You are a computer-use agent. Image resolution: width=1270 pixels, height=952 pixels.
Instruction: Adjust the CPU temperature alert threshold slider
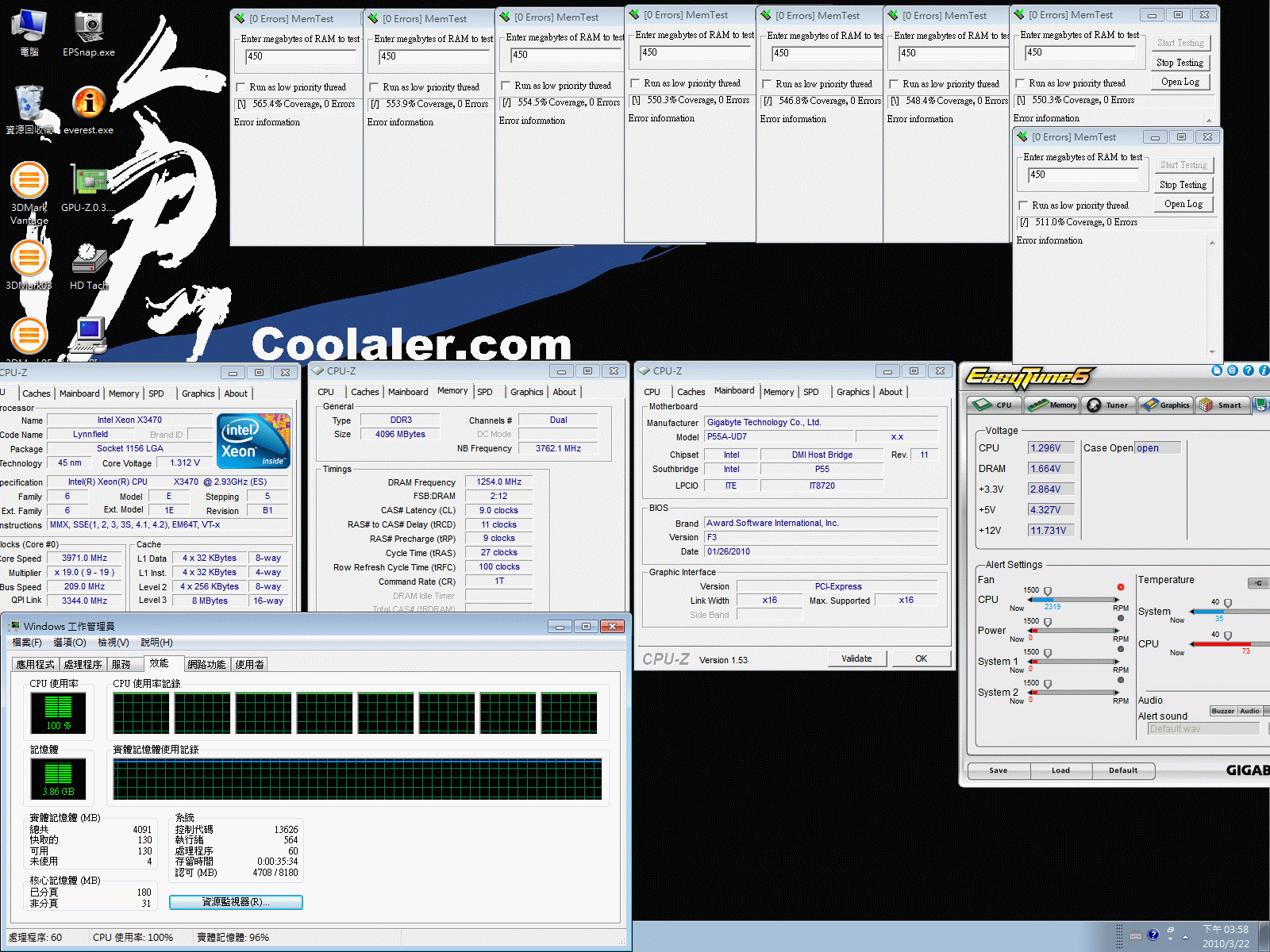1228,636
